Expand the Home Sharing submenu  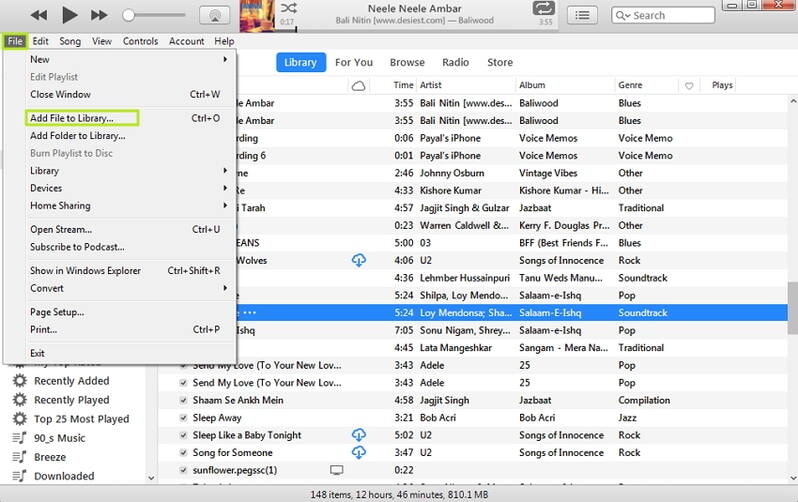(x=224, y=206)
